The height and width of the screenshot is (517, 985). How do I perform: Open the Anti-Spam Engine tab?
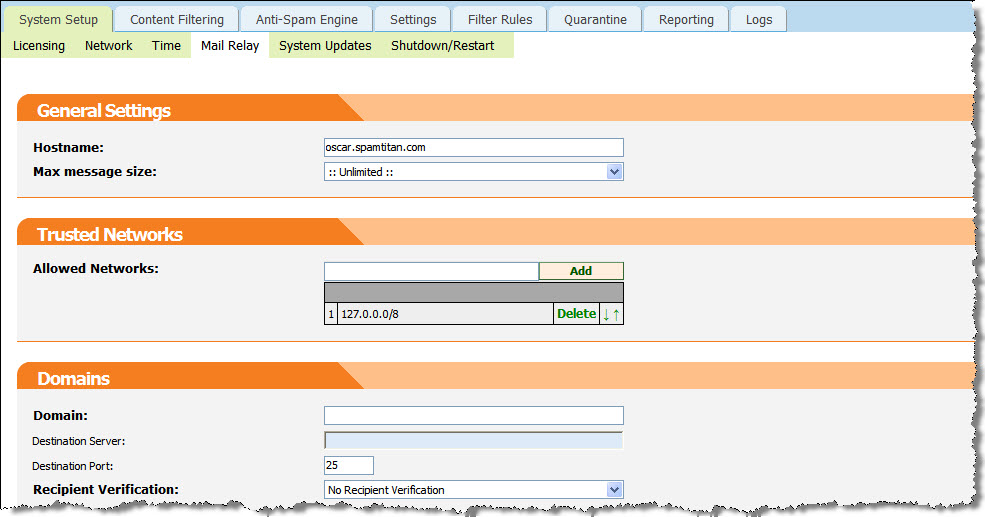click(x=306, y=19)
